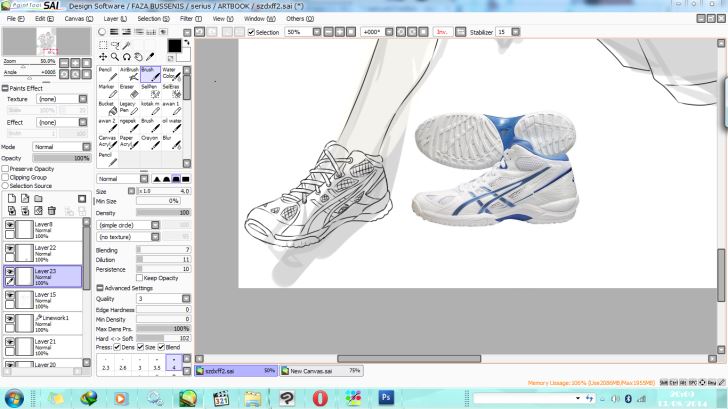728x409 pixels.
Task: Open the brush mode Normal dropdown
Action: coord(144,179)
